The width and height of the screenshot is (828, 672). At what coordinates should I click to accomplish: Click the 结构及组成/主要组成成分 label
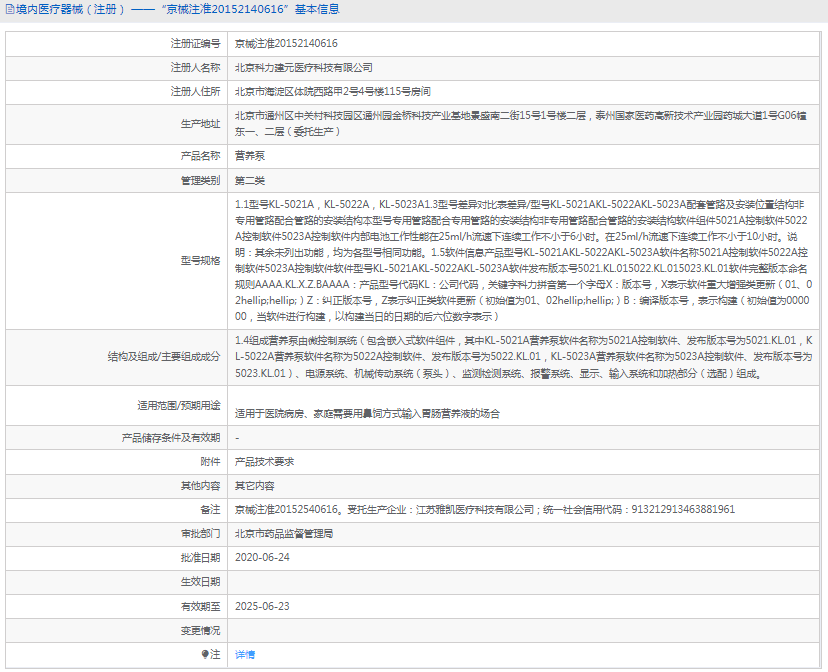(x=164, y=357)
